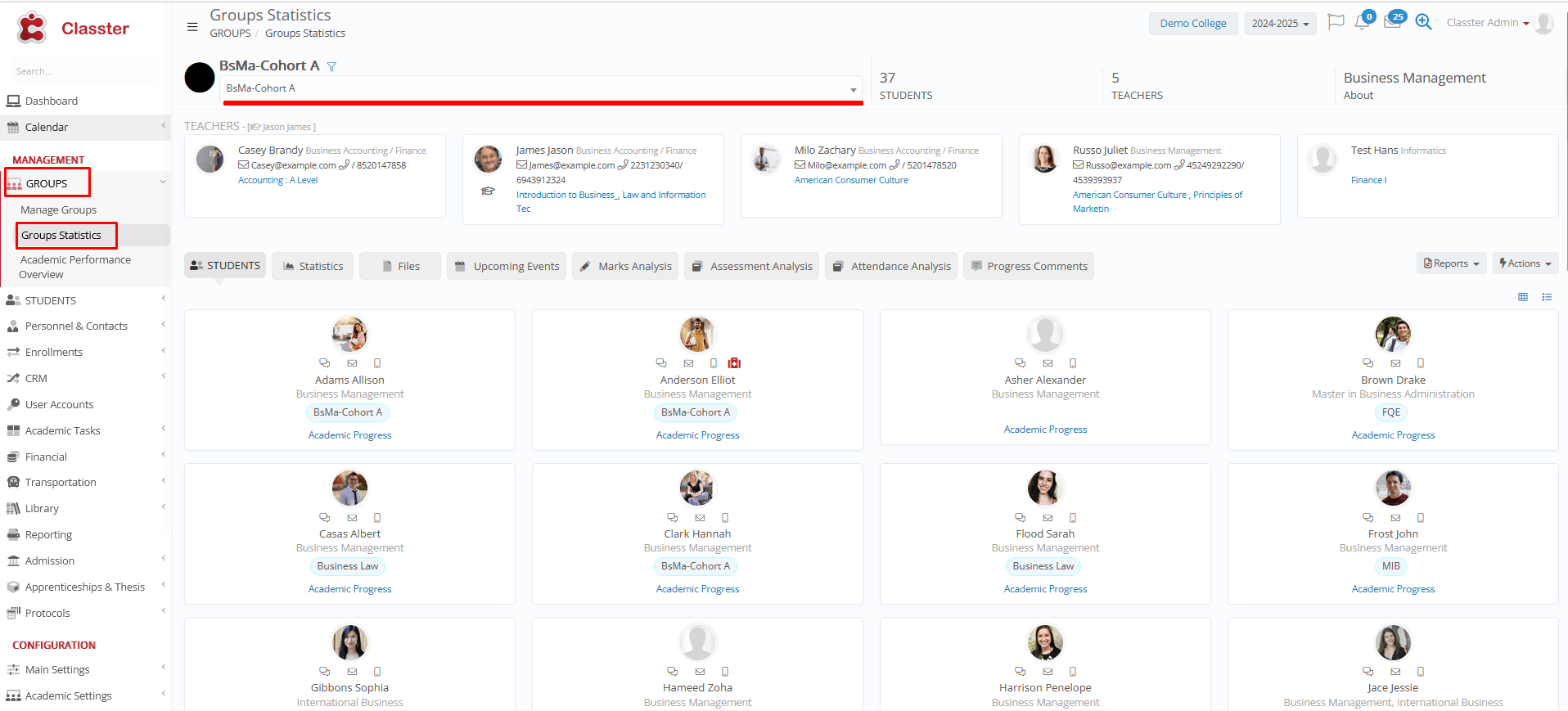Screen dimensions: 1568x711
Task: Click the flag icon in header
Action: tap(1336, 22)
